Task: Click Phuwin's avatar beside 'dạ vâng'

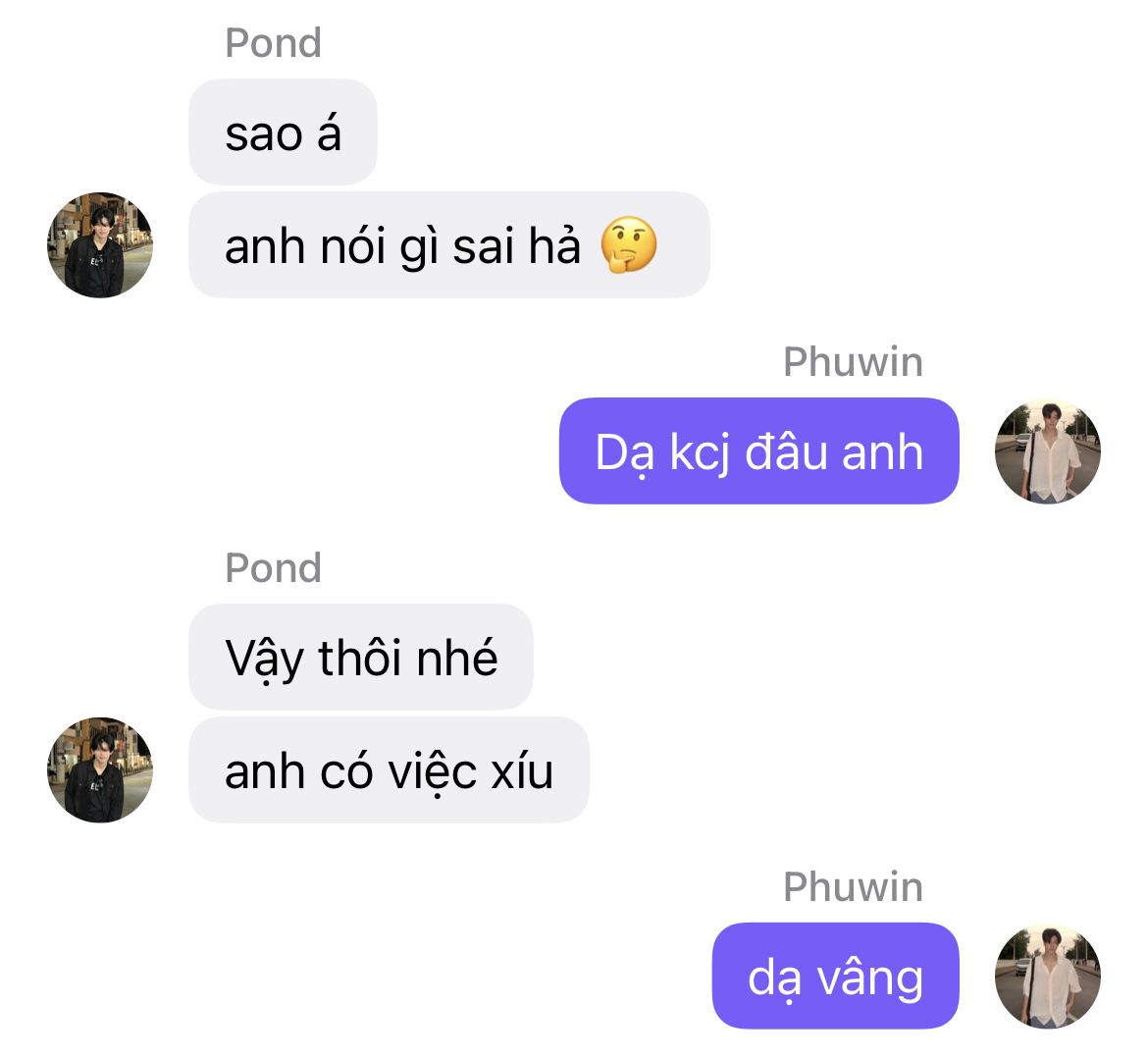Action: coord(1048,977)
